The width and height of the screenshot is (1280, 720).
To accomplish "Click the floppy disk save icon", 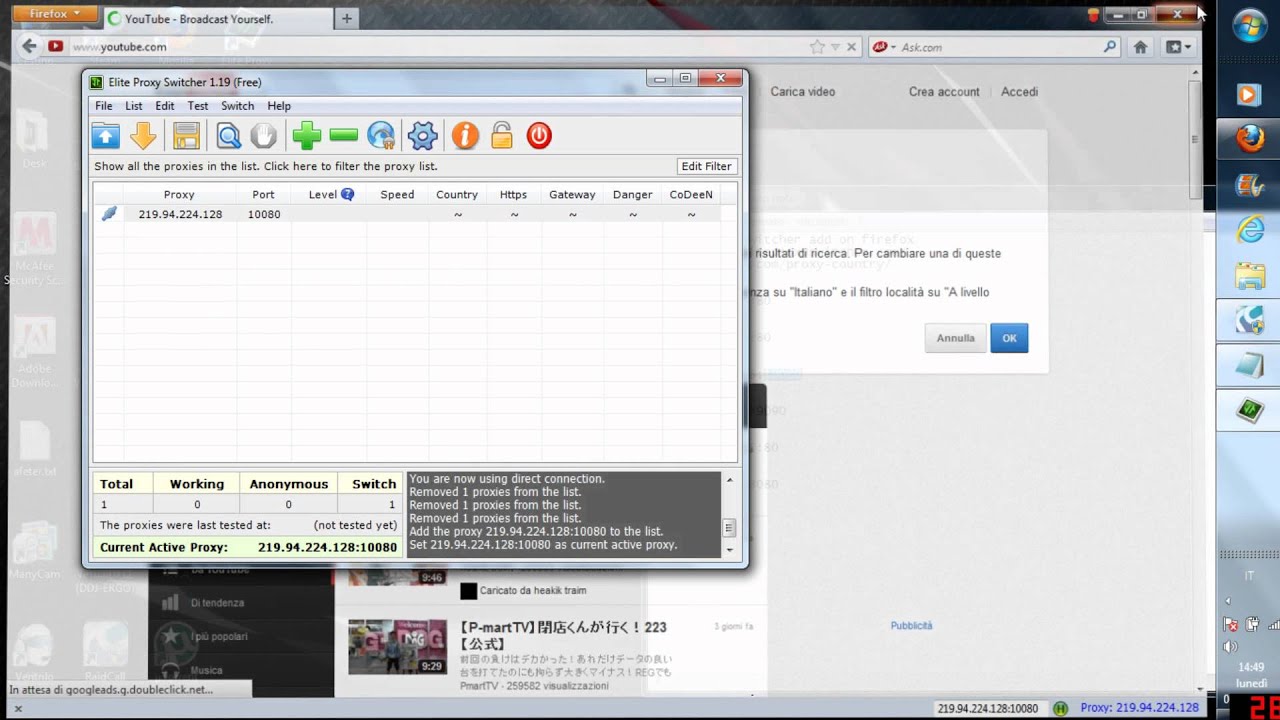I will [x=186, y=136].
